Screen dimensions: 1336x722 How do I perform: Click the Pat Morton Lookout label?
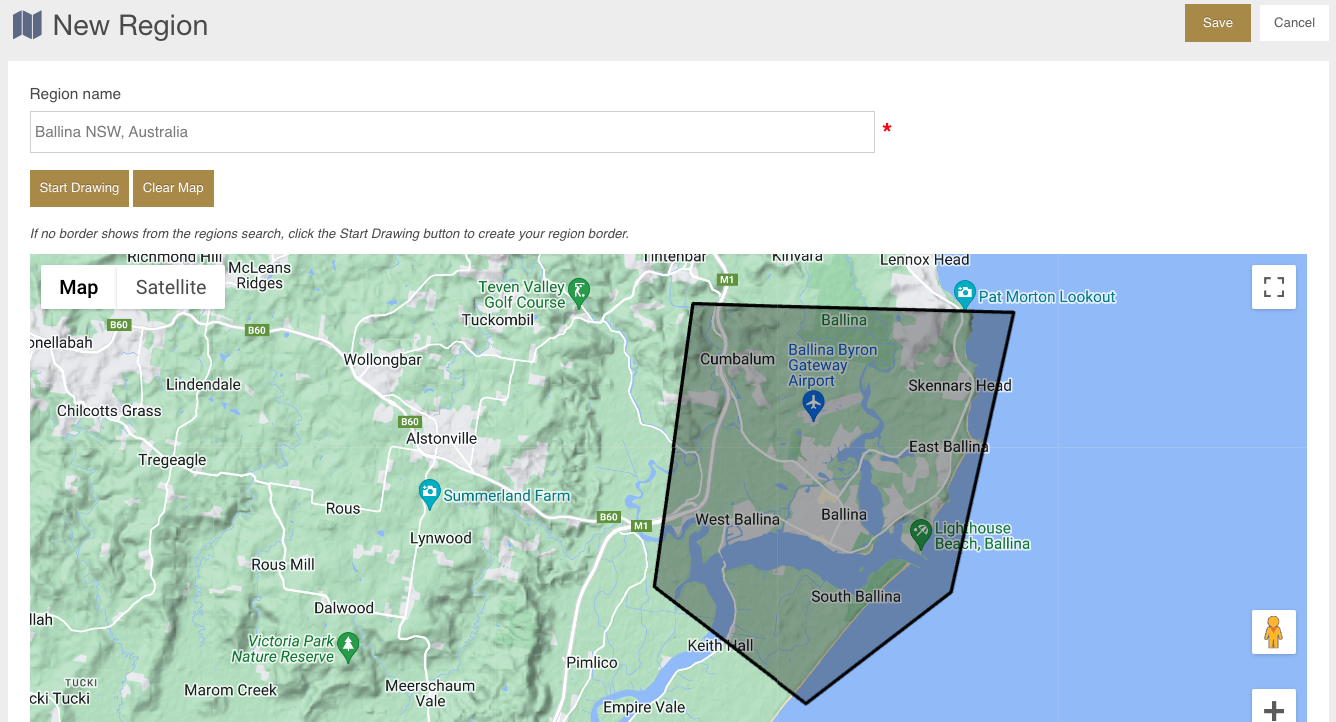point(1047,297)
